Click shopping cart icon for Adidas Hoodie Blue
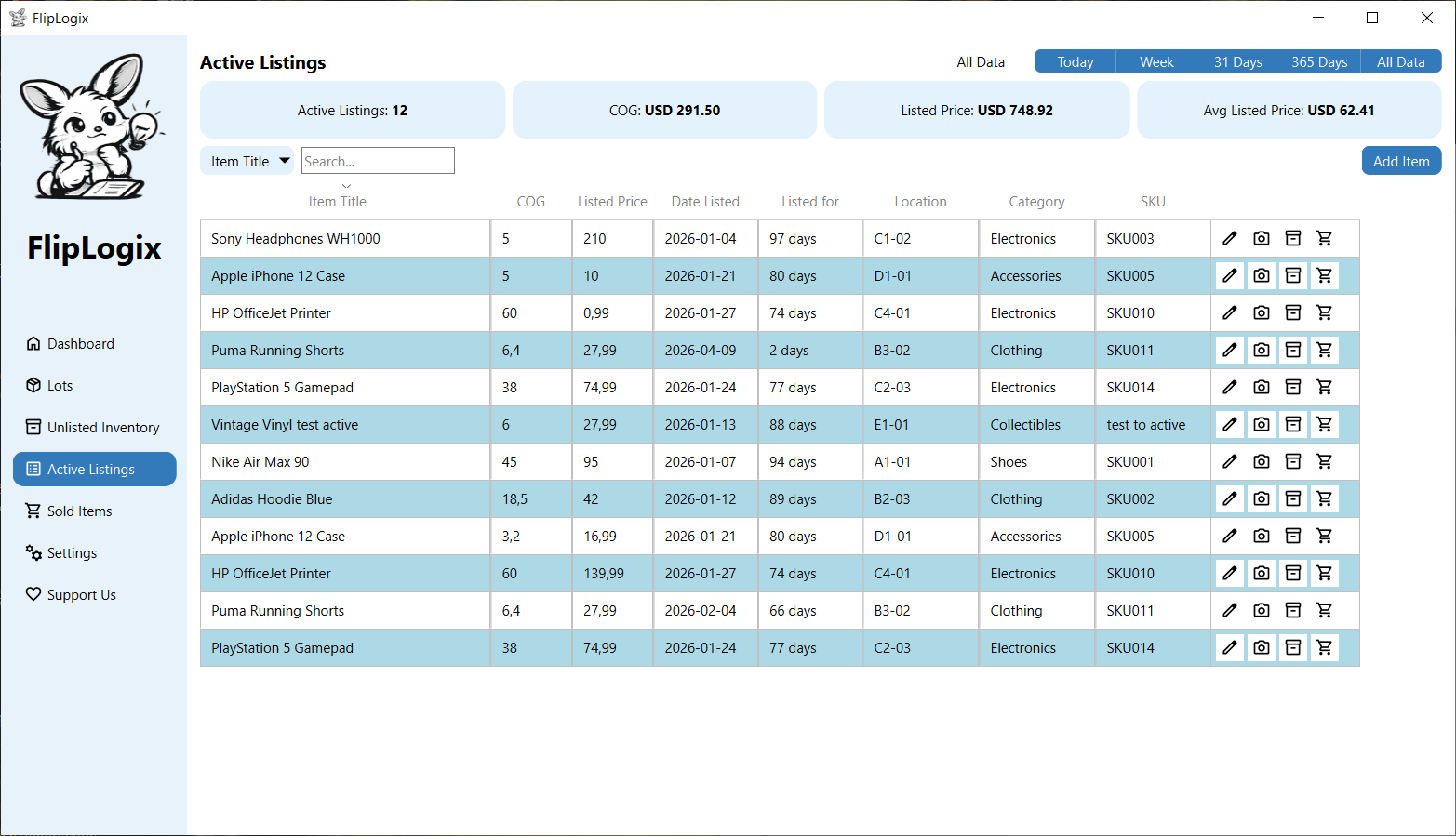This screenshot has width=1456, height=836. 1324,498
